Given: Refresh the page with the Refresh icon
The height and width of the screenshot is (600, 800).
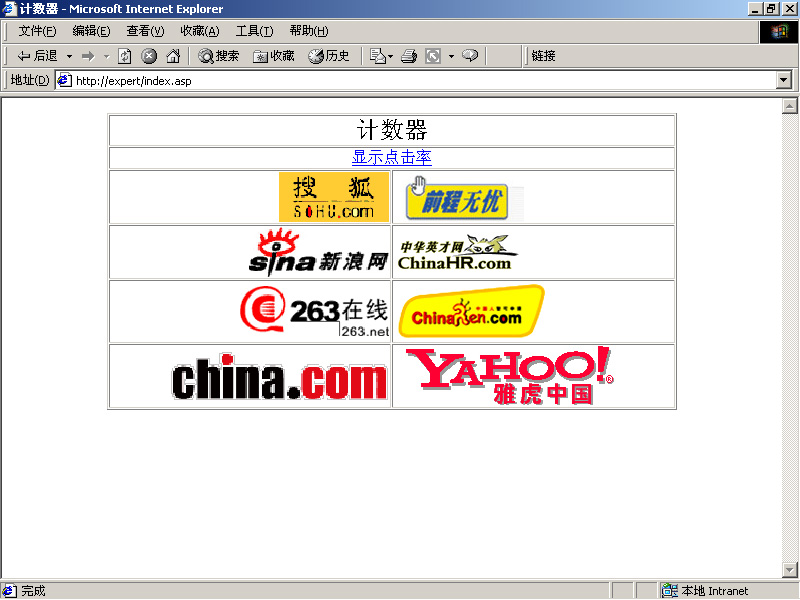Looking at the screenshot, I should tap(125, 56).
